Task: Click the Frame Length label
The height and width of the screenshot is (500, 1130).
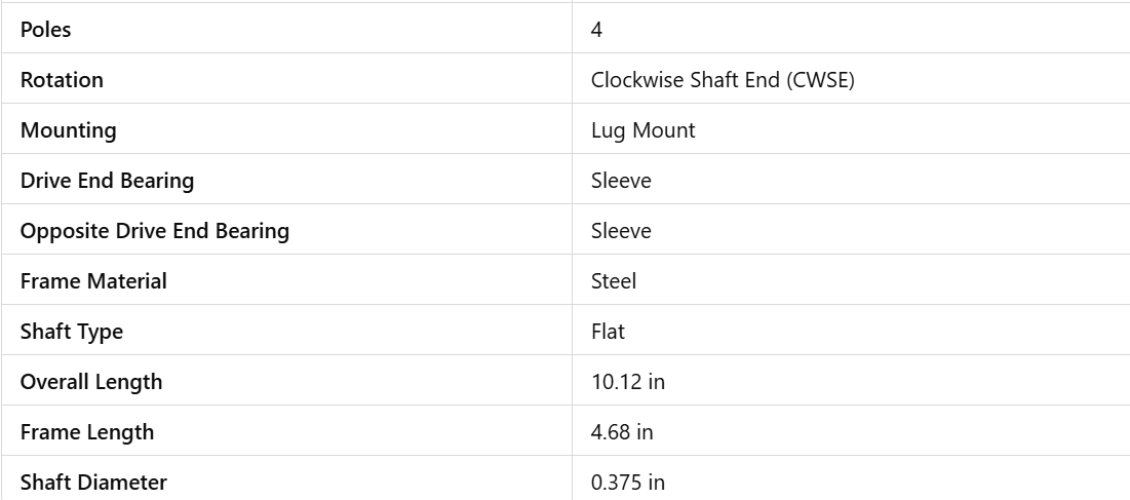Action: pos(85,433)
